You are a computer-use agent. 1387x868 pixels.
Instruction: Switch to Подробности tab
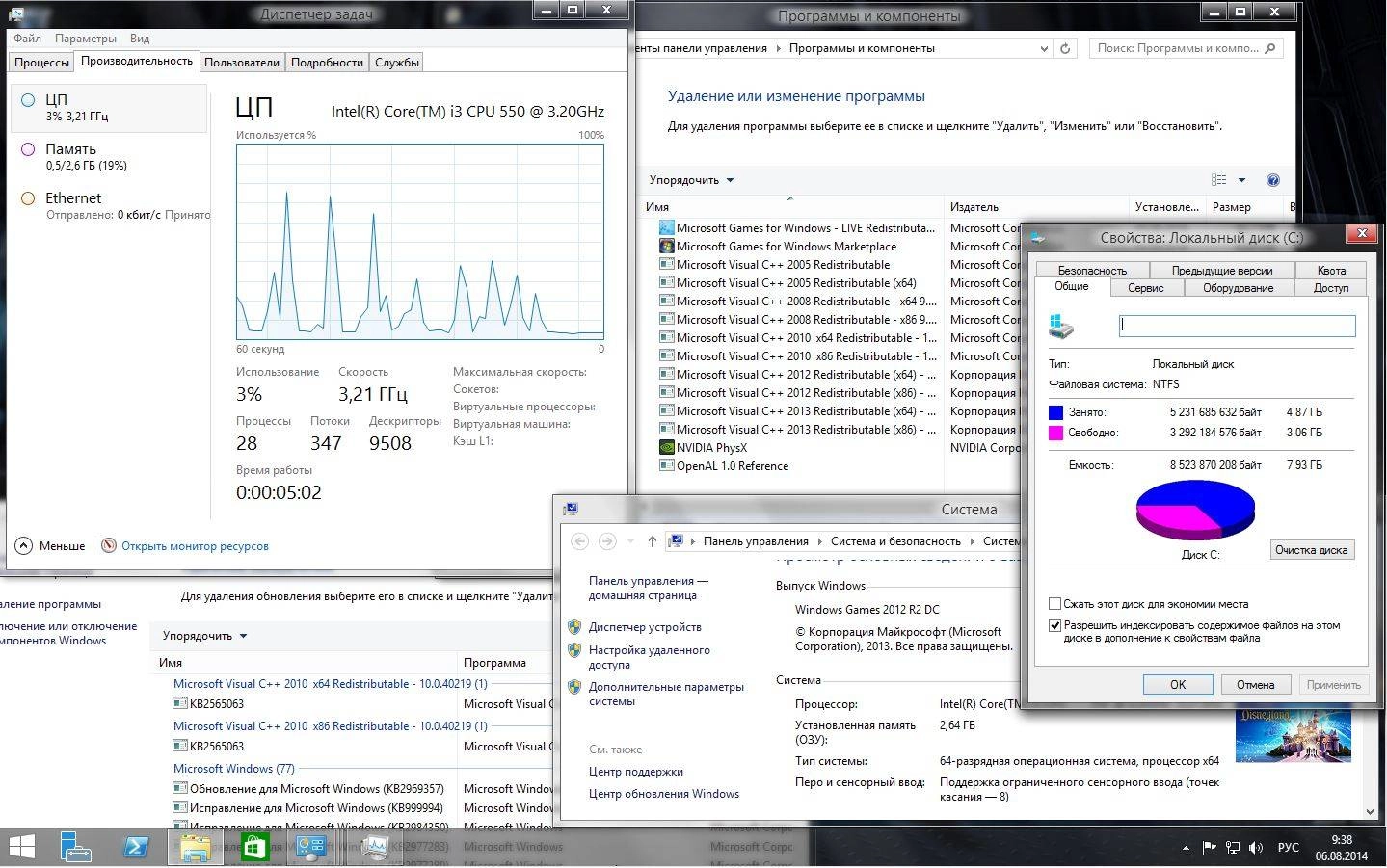(x=327, y=63)
